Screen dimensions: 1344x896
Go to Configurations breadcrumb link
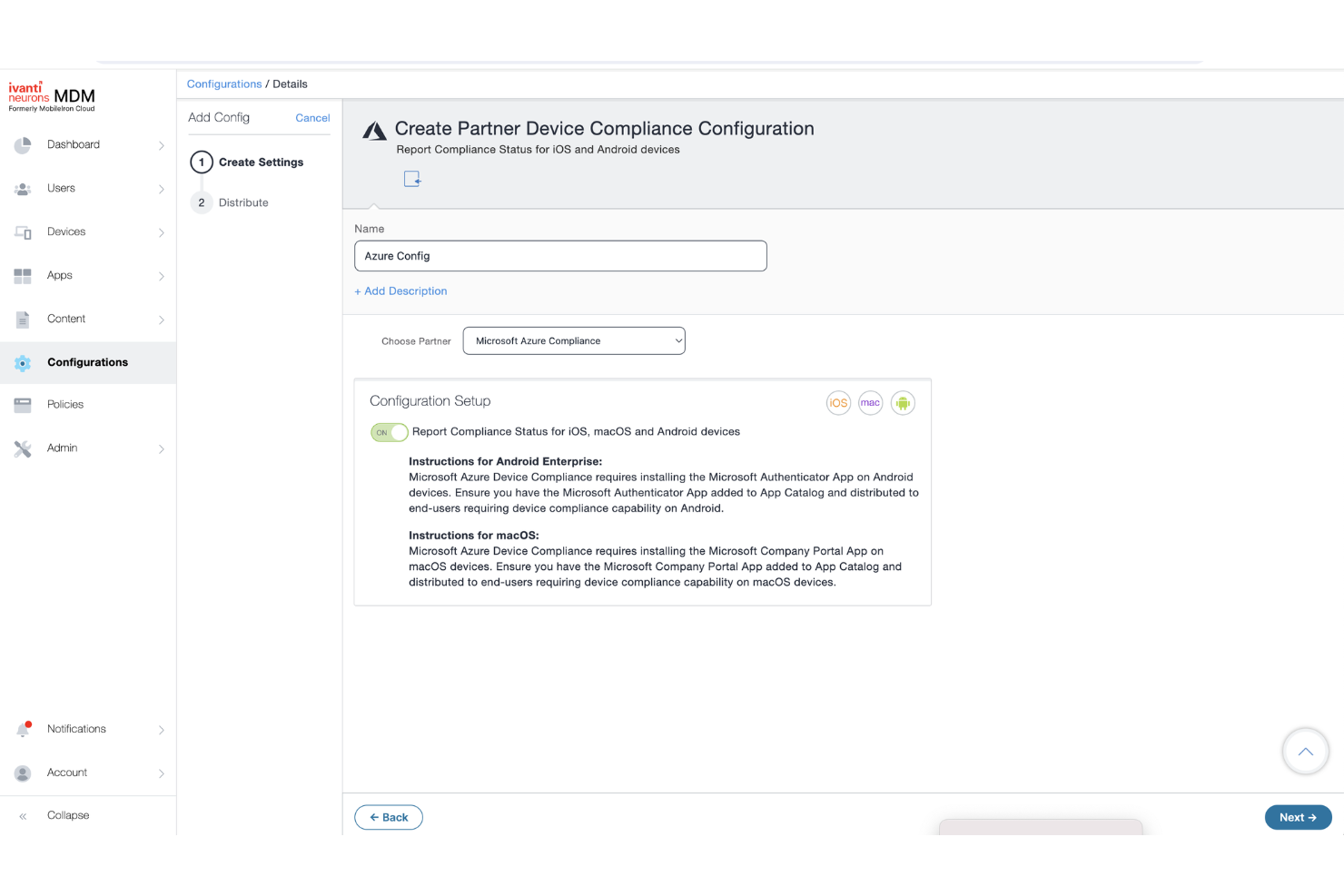(224, 84)
